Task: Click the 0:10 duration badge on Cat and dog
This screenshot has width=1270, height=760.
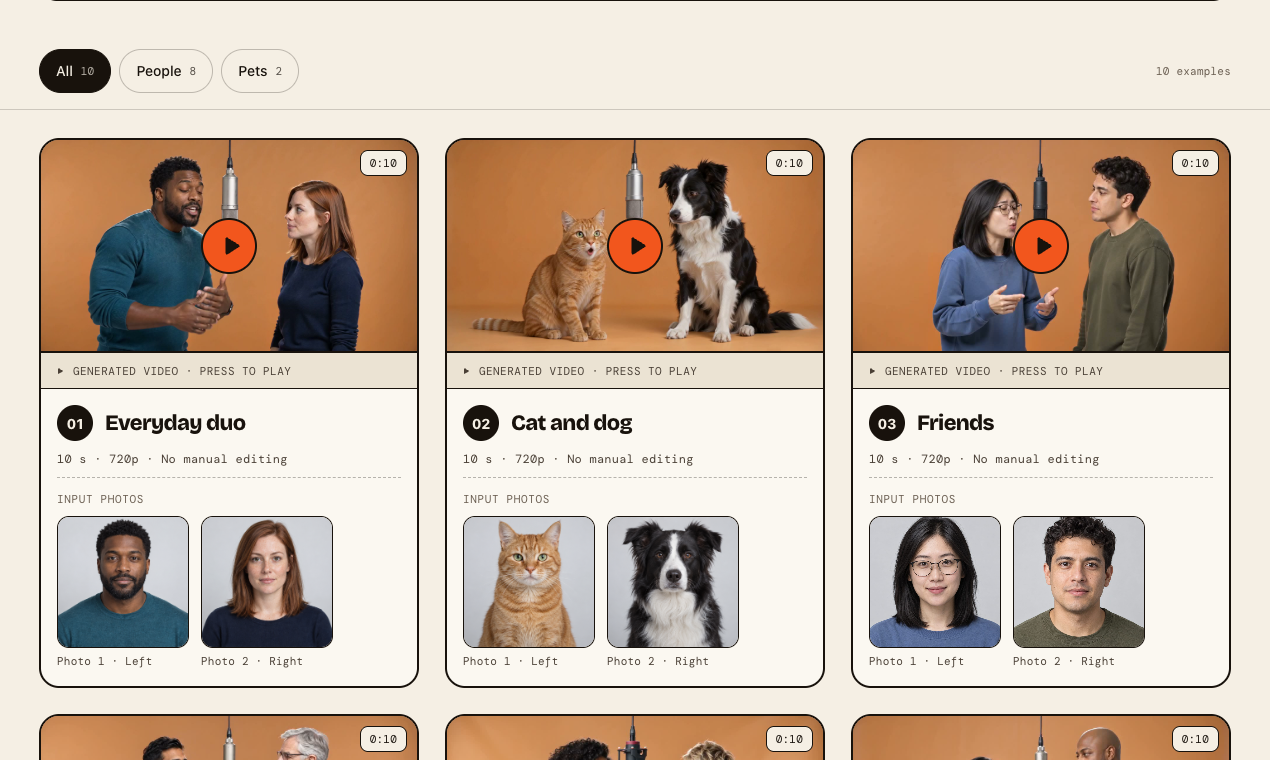Action: (789, 163)
